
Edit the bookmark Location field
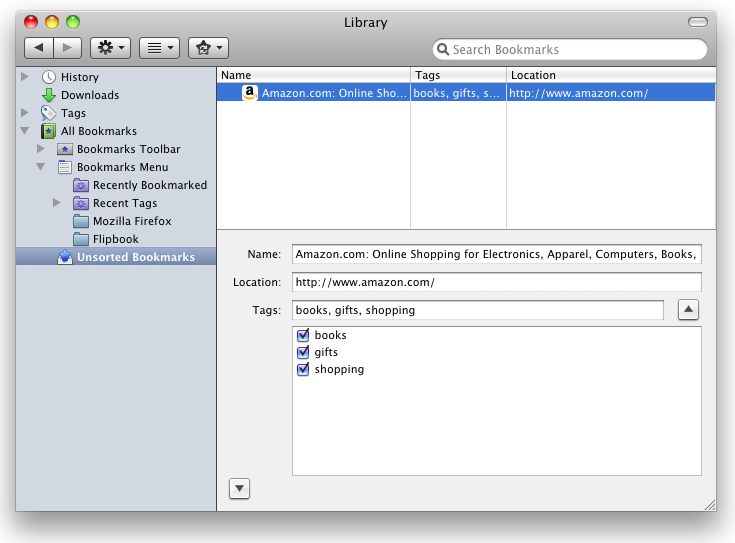point(496,282)
